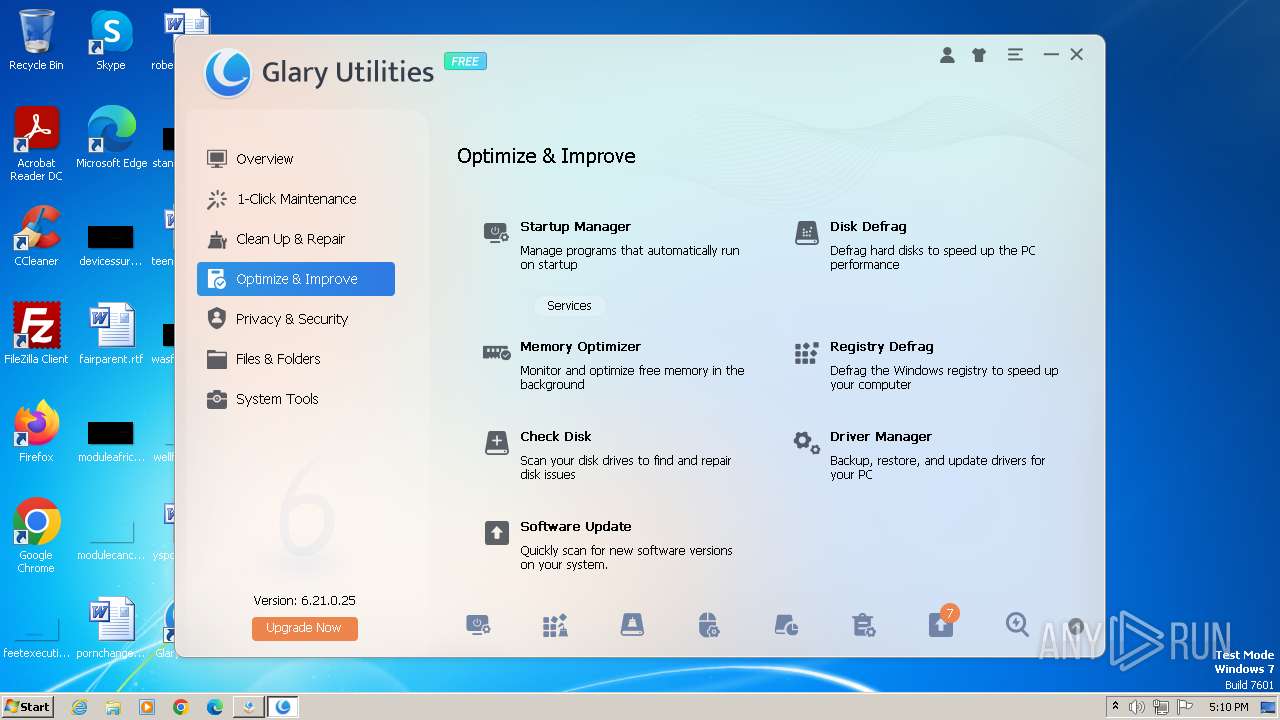Click the taskbar clock showing 5:10 PM
Image resolution: width=1280 pixels, height=720 pixels.
coord(1228,707)
